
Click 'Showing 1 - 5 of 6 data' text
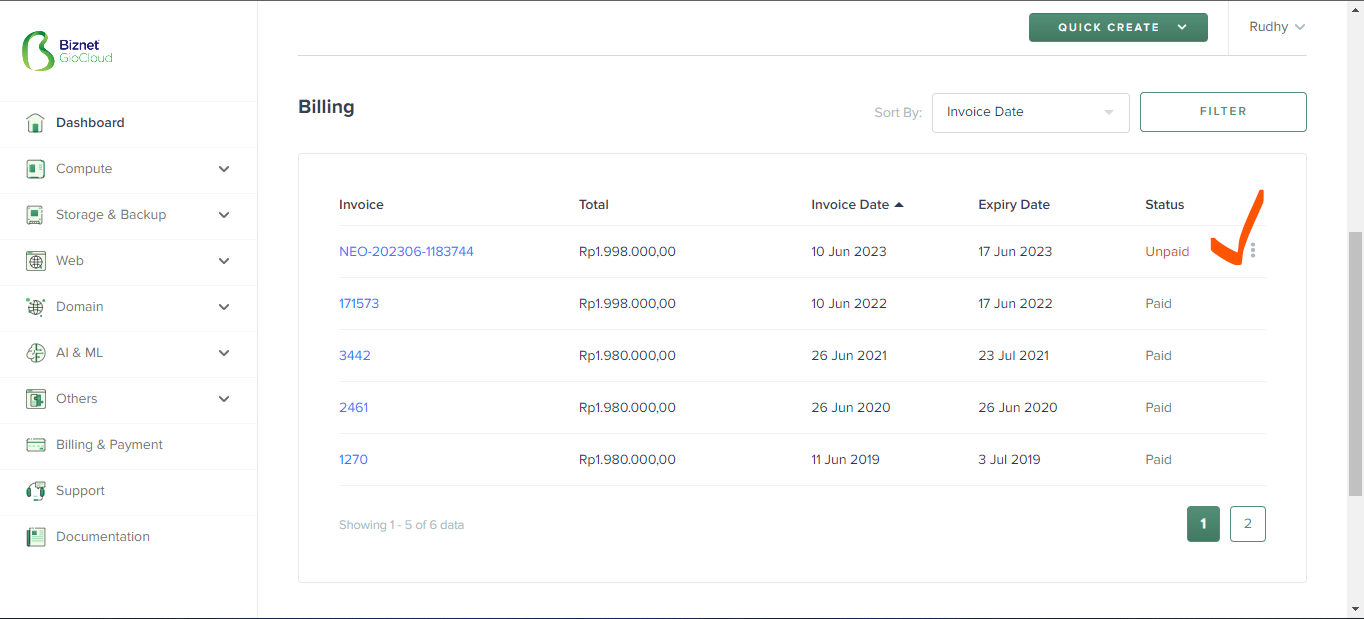click(401, 525)
